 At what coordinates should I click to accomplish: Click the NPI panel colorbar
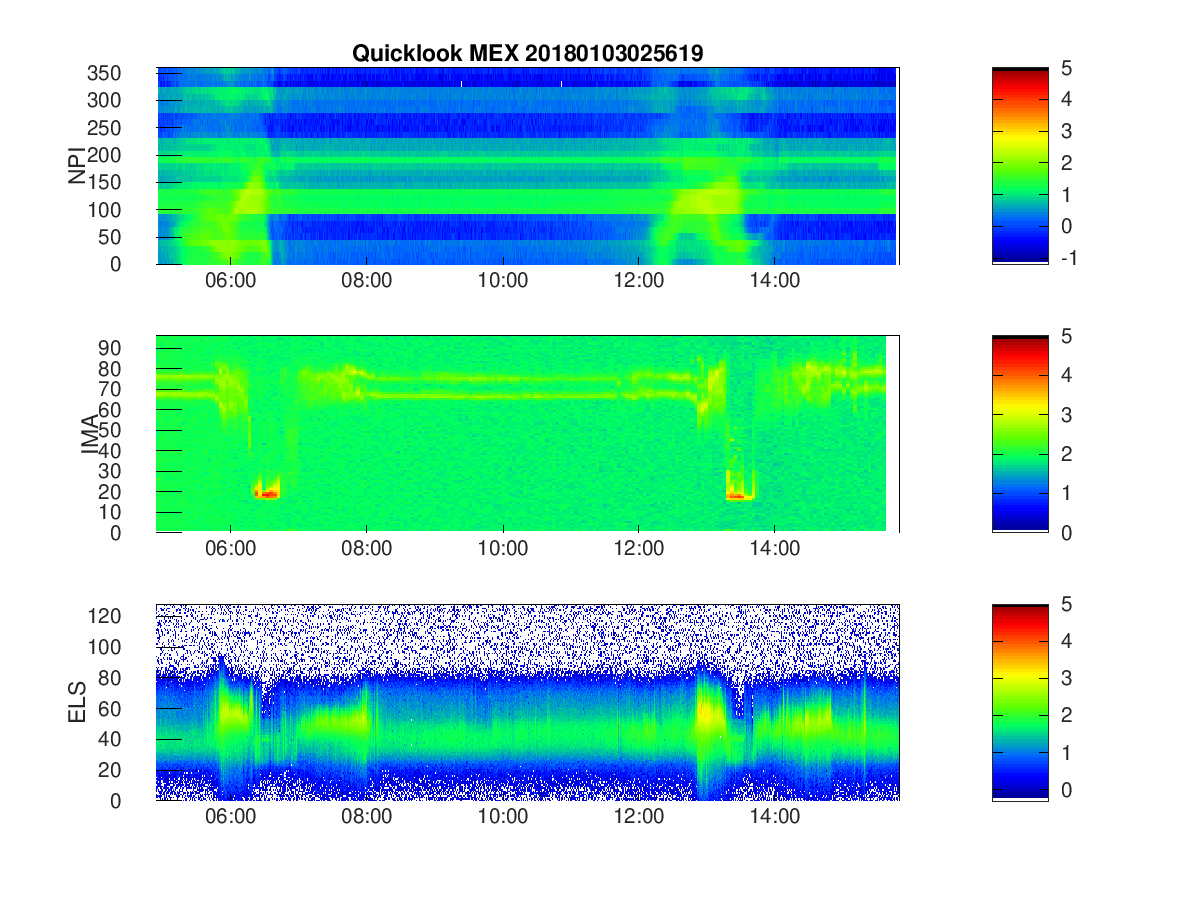[x=1020, y=166]
